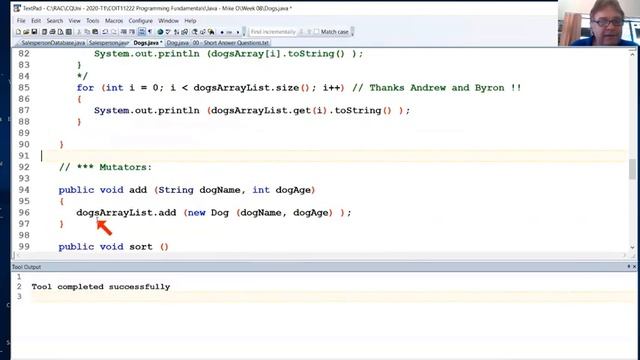Toggle the highlighted word wrap button

point(141,32)
